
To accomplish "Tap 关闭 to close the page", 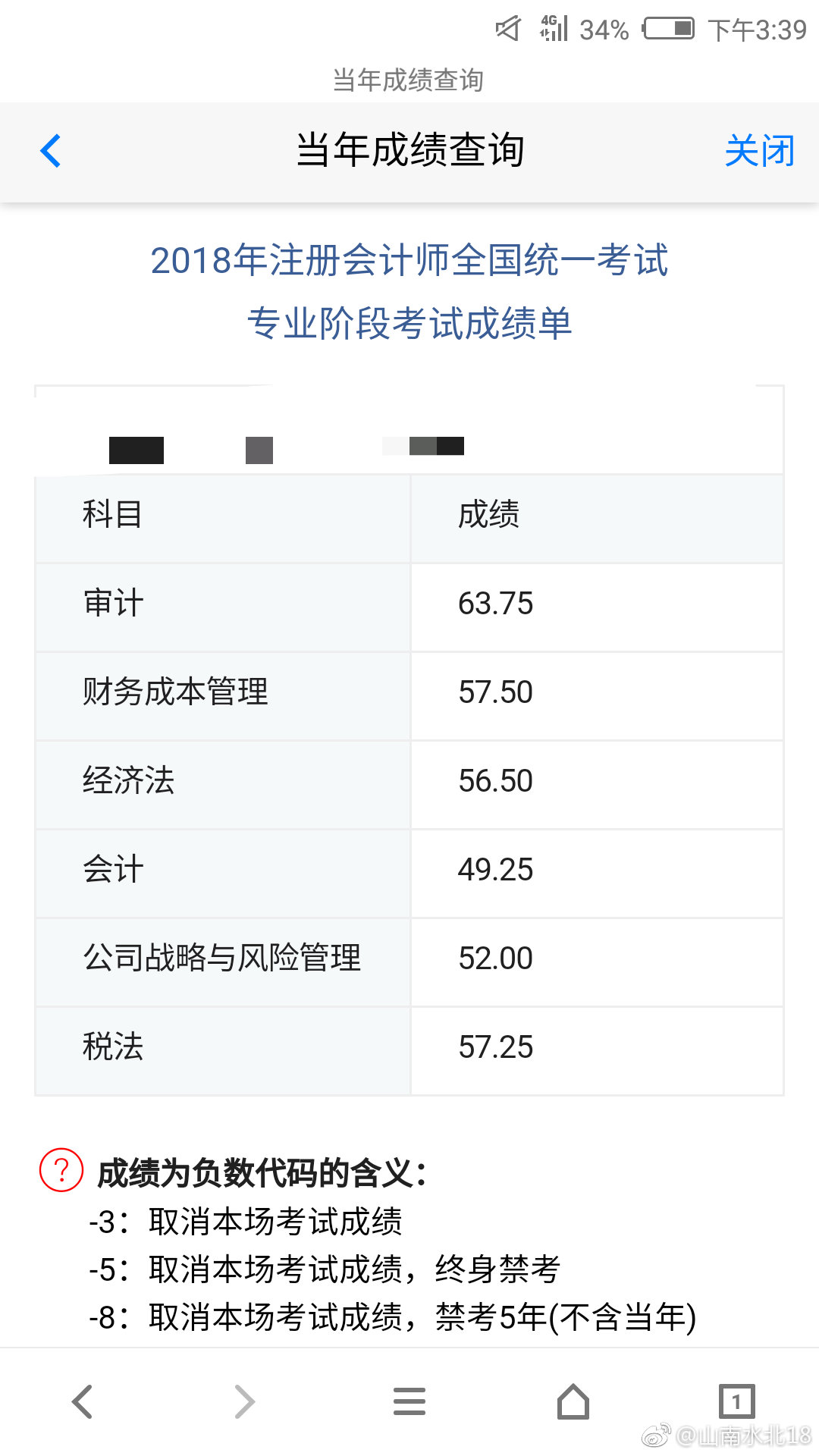I will click(759, 151).
